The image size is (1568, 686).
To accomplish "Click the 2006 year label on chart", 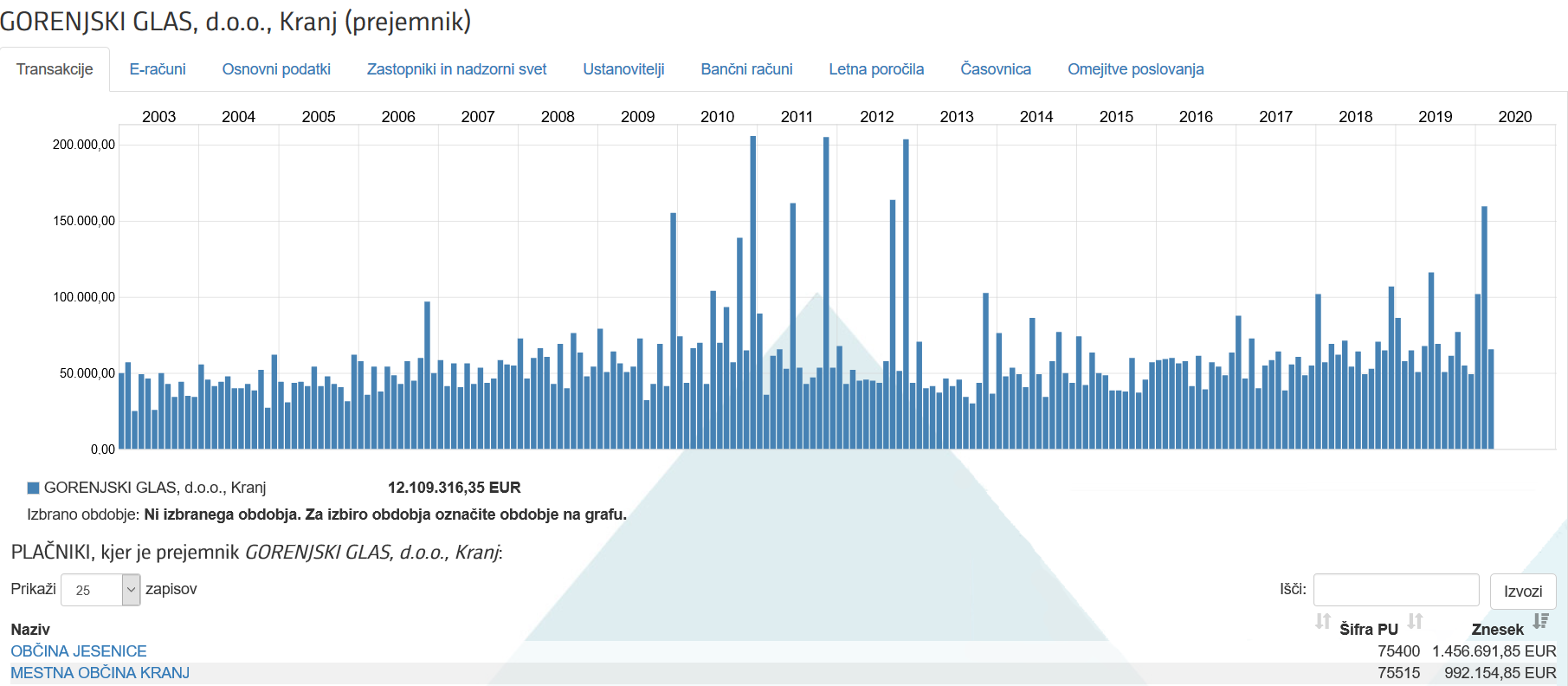I will tap(398, 117).
